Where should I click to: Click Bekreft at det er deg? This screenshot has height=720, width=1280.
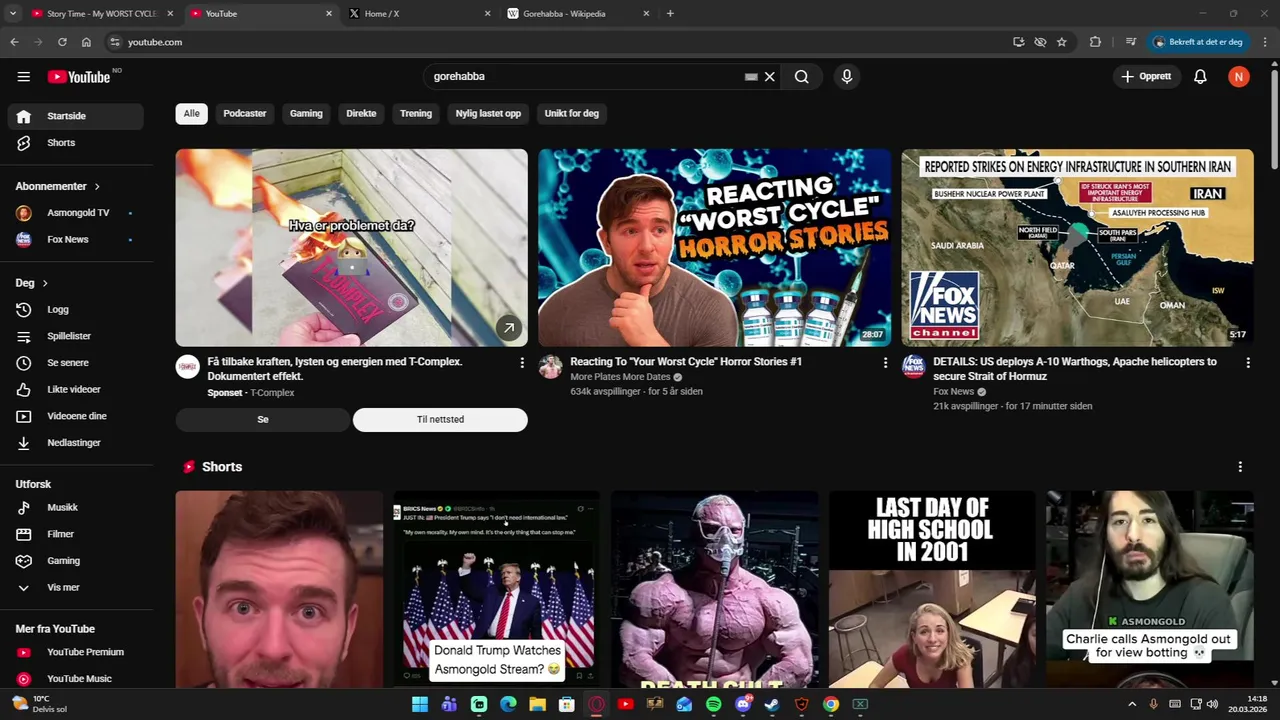pyautogui.click(x=1198, y=42)
